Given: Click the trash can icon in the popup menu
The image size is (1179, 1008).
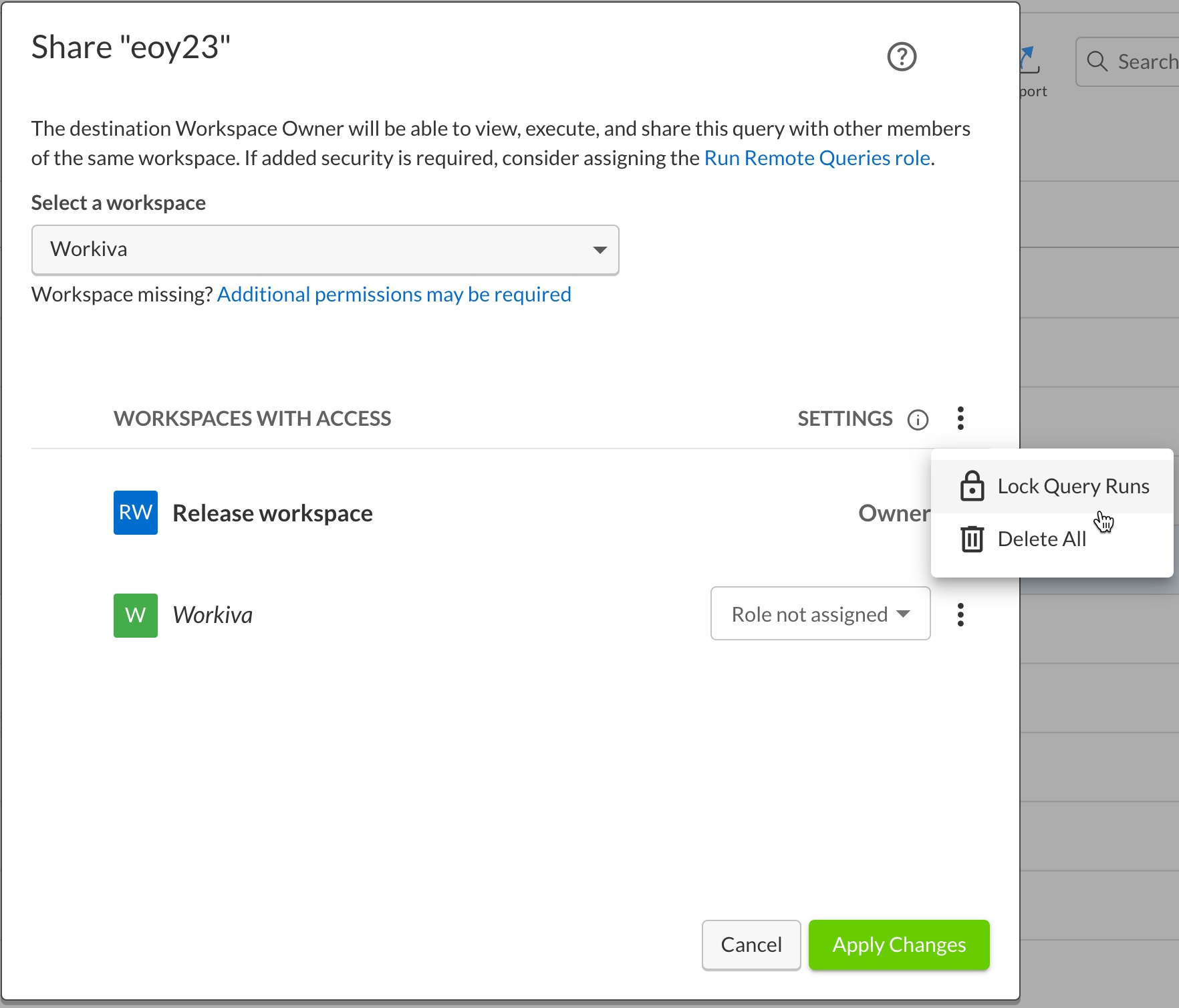Looking at the screenshot, I should (x=972, y=539).
